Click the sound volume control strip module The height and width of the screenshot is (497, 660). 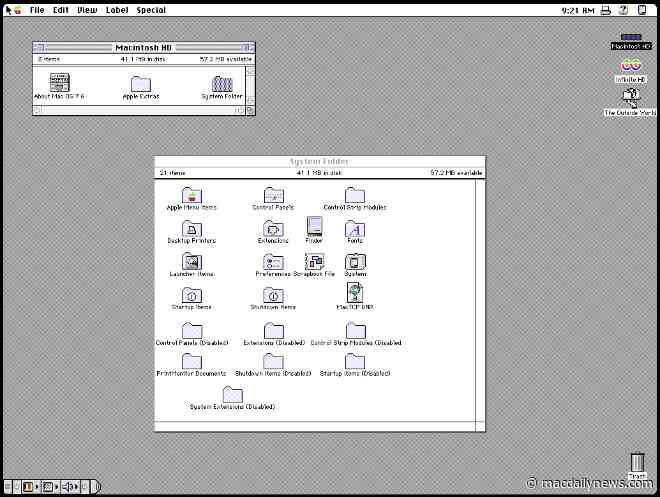pos(67,487)
